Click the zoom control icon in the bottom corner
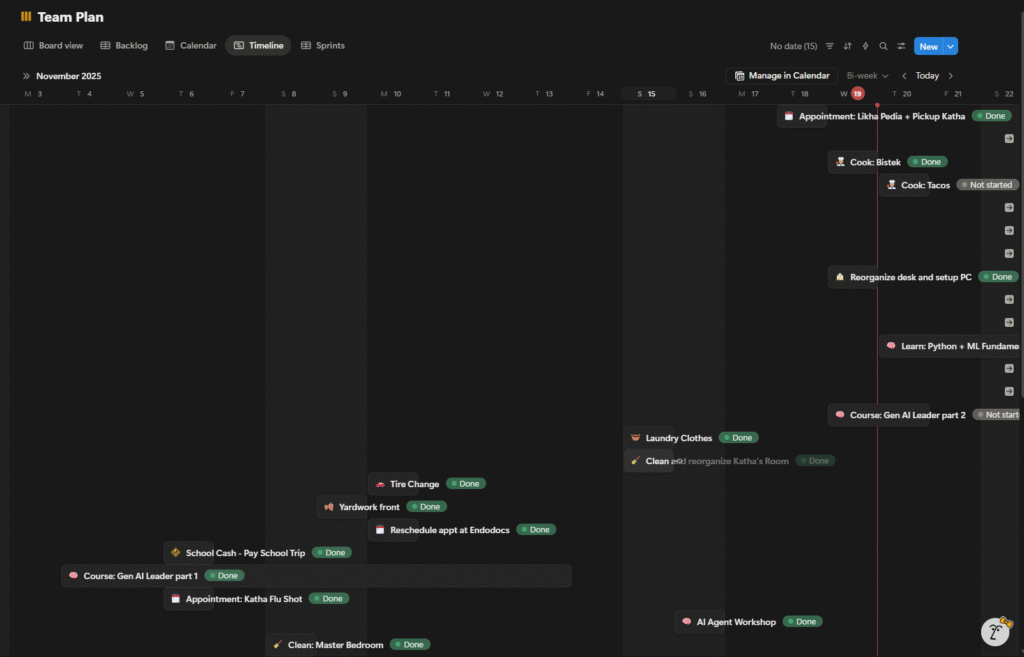The image size is (1024, 657). (x=994, y=631)
